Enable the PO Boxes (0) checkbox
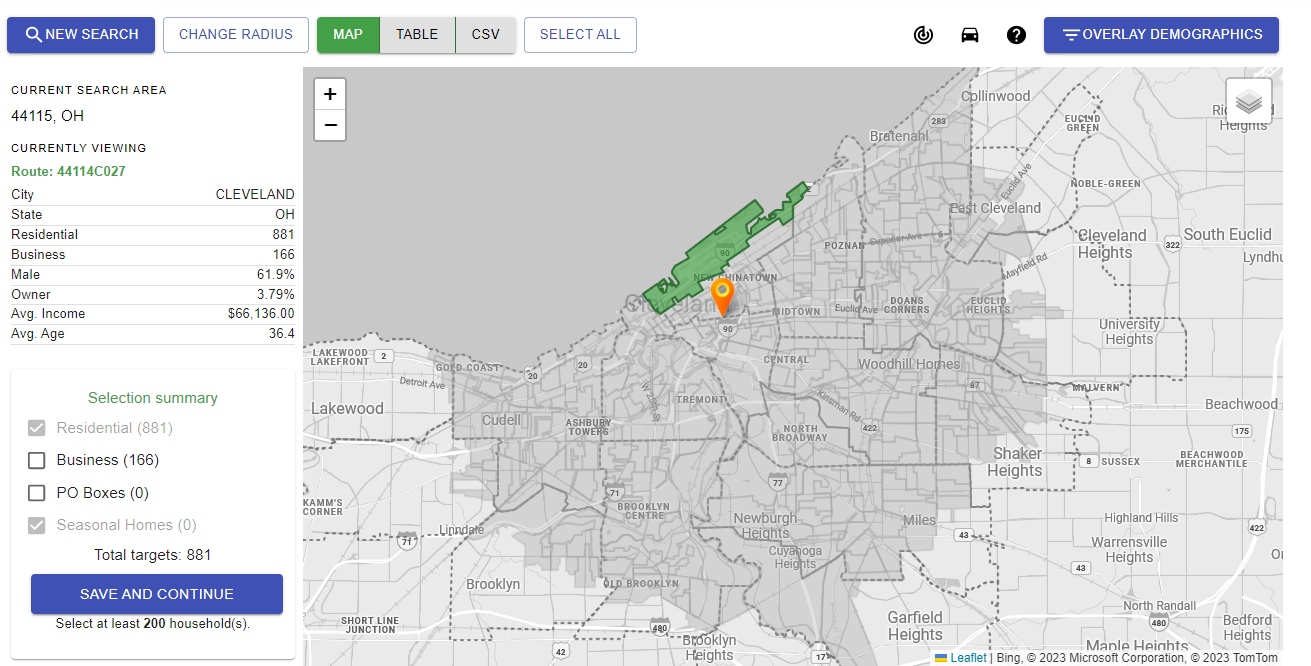 coord(37,493)
